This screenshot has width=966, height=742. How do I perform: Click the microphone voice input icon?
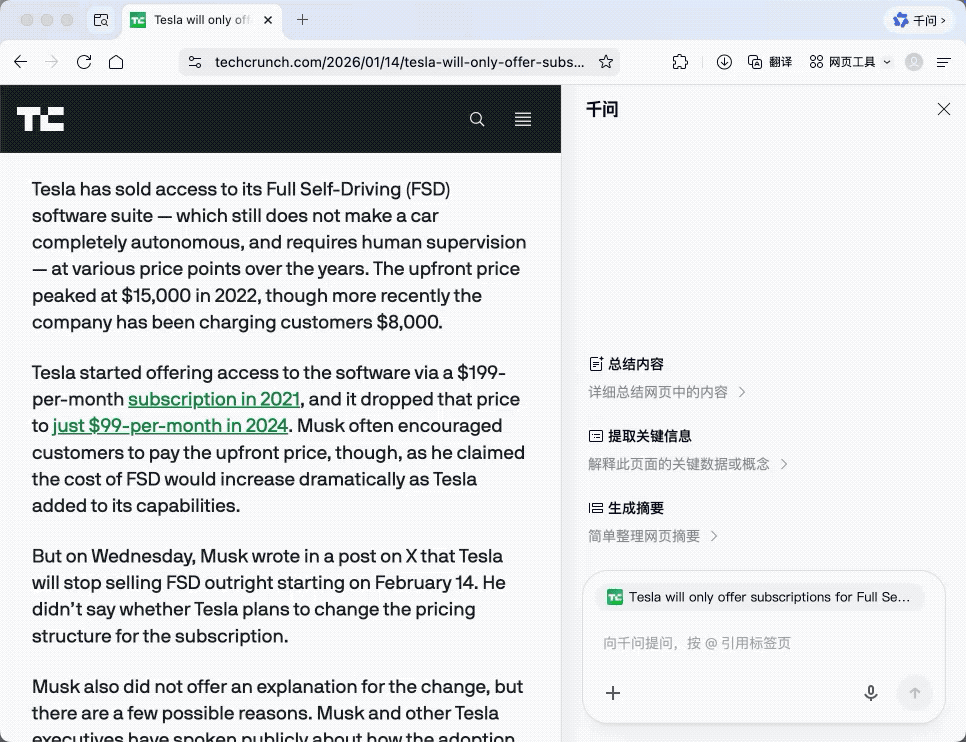[871, 693]
